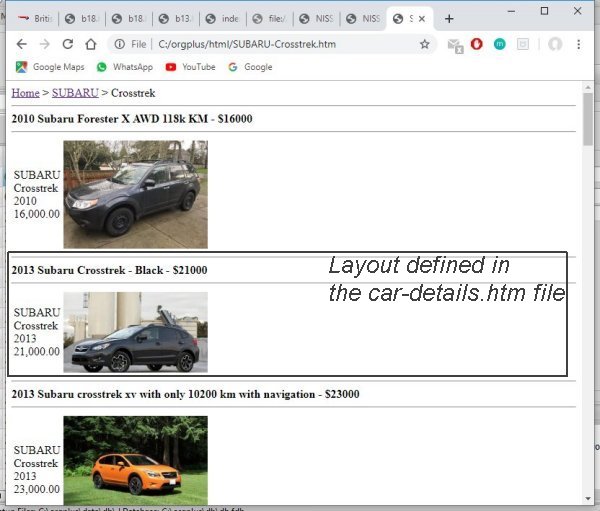Switch to the 'file:/' tab
Image resolution: width=600 pixels, height=511 pixels.
pos(270,19)
